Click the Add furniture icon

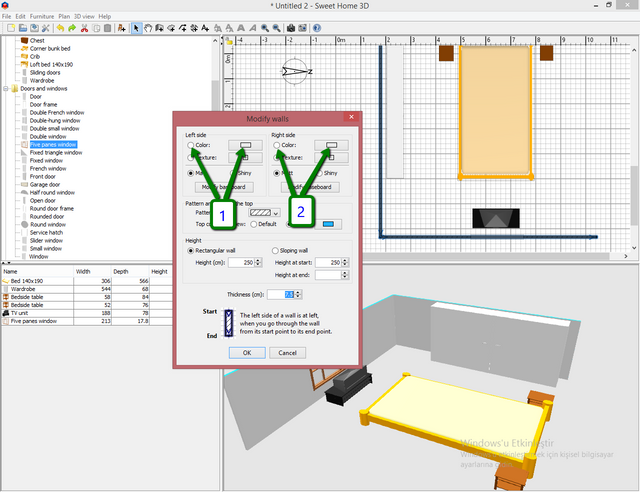pos(120,29)
